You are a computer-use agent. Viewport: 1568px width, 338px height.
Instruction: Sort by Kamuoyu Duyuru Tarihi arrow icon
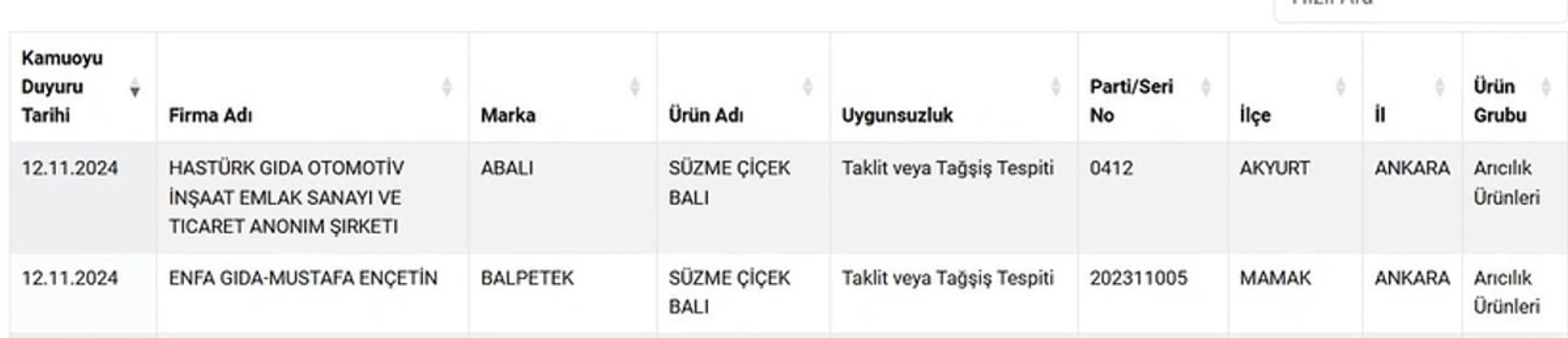click(135, 87)
